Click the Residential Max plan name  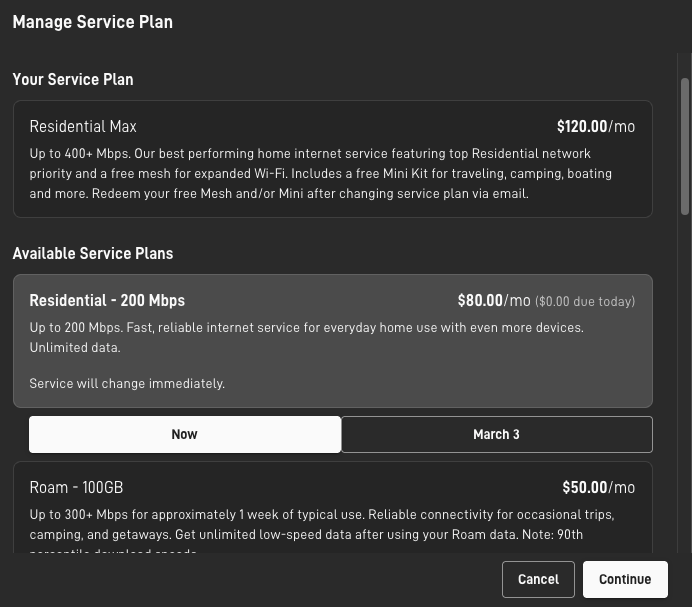click(83, 126)
